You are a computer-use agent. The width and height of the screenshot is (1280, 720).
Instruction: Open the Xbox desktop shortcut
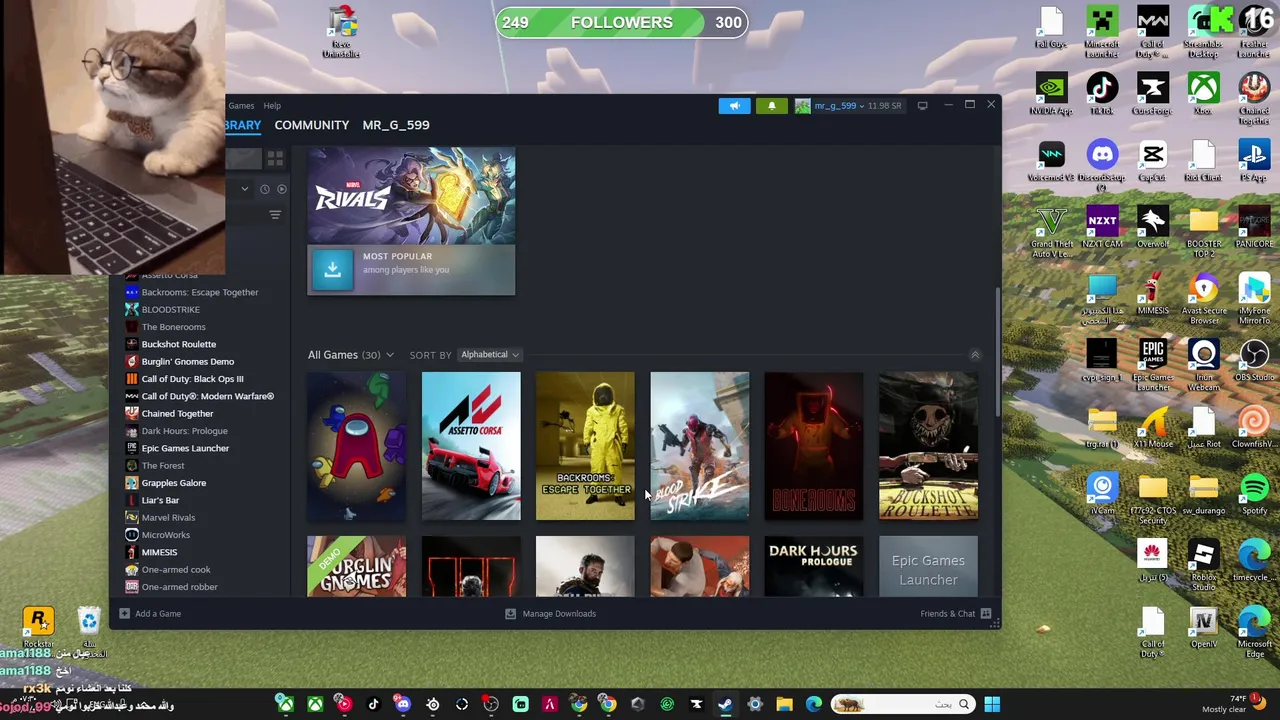click(x=1203, y=95)
